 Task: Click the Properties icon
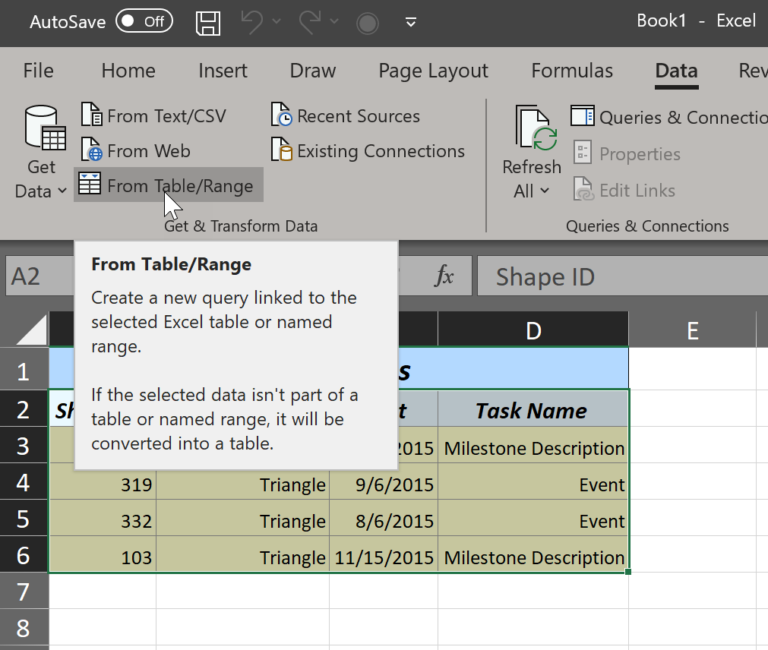click(582, 152)
